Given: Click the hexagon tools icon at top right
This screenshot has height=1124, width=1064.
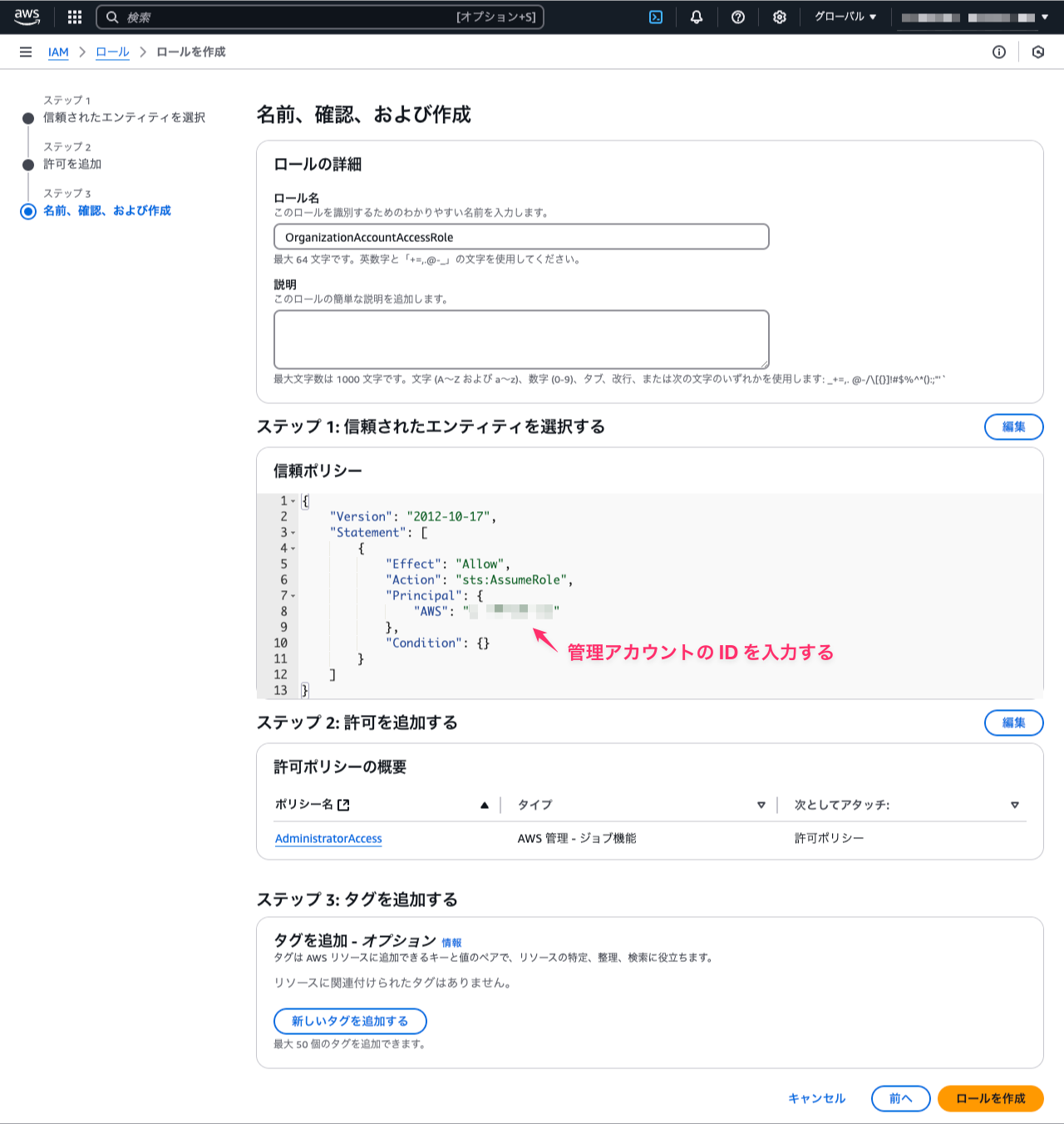Looking at the screenshot, I should click(1038, 52).
